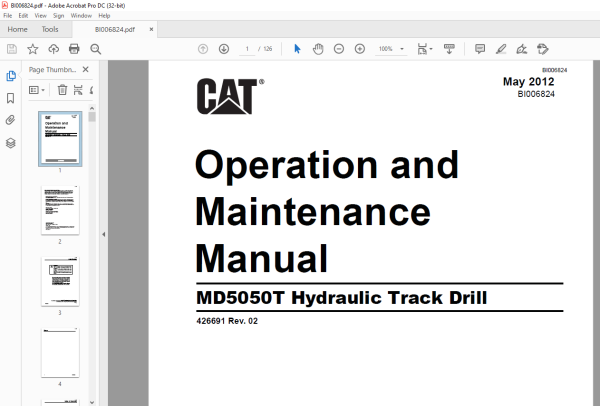Print the document with the printer icon
This screenshot has width=600, height=406.
pos(74,49)
